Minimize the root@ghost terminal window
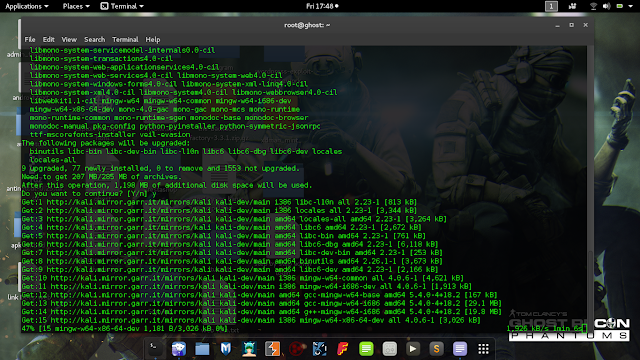 tap(558, 25)
